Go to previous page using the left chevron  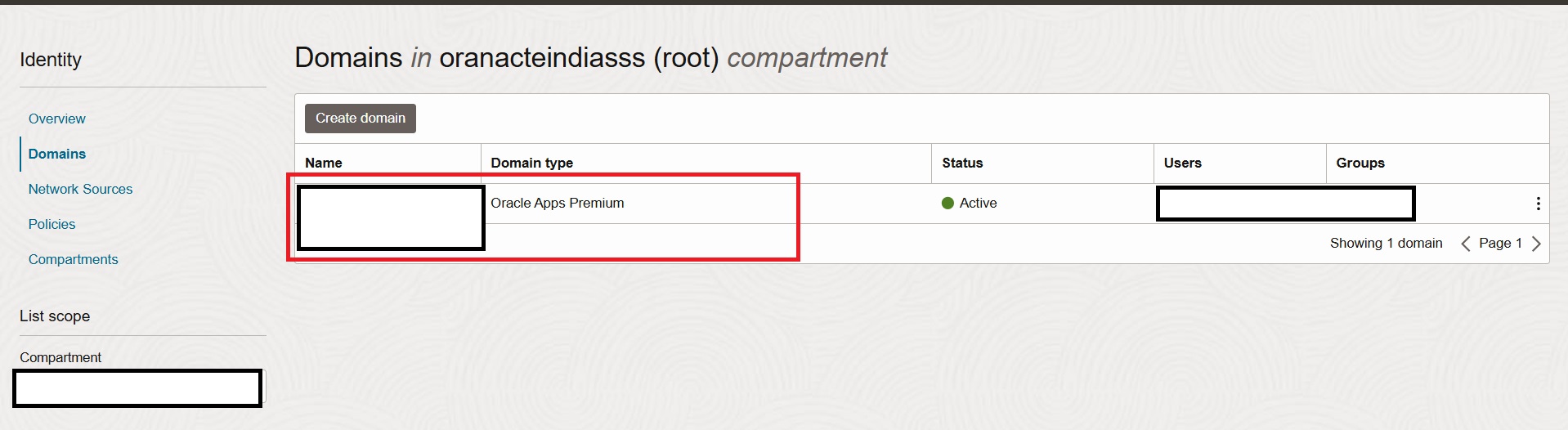[x=1466, y=244]
